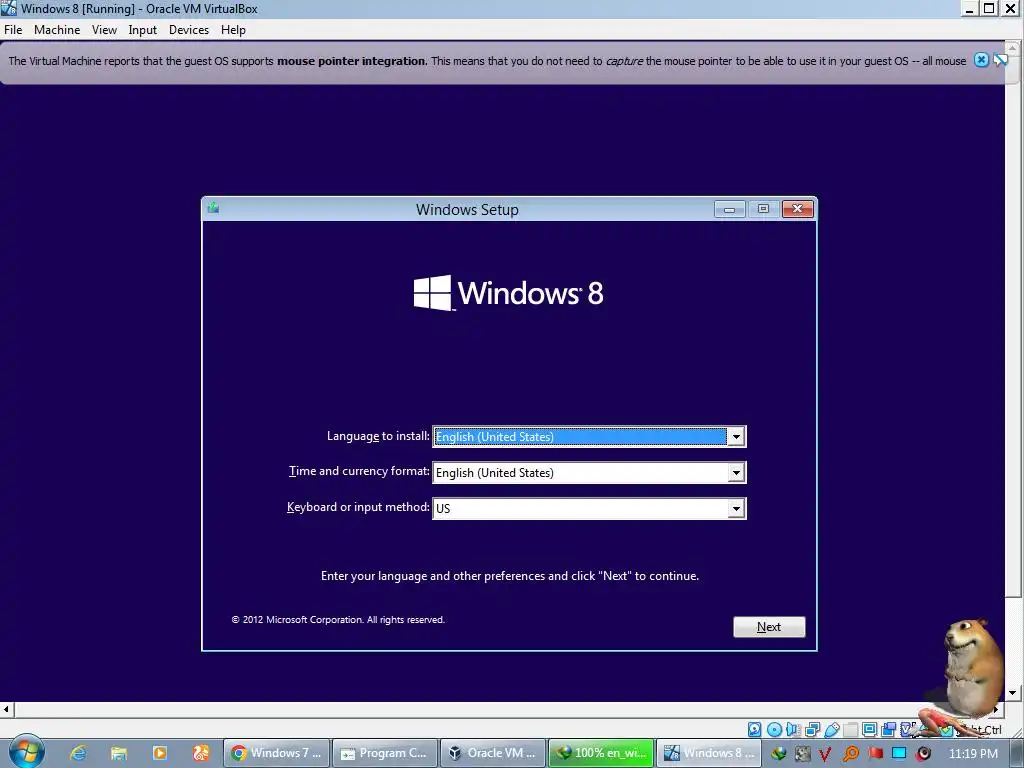Viewport: 1024px width, 768px height.
Task: Click the horizontal scrollbar left arrow
Action: [x=7, y=709]
